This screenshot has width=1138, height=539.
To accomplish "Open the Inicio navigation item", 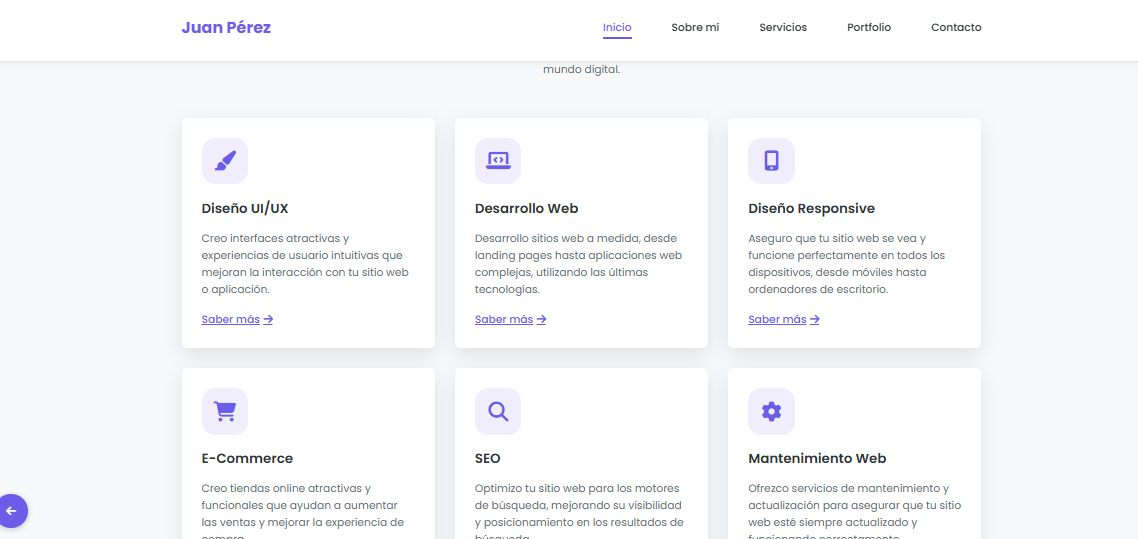I will (617, 28).
